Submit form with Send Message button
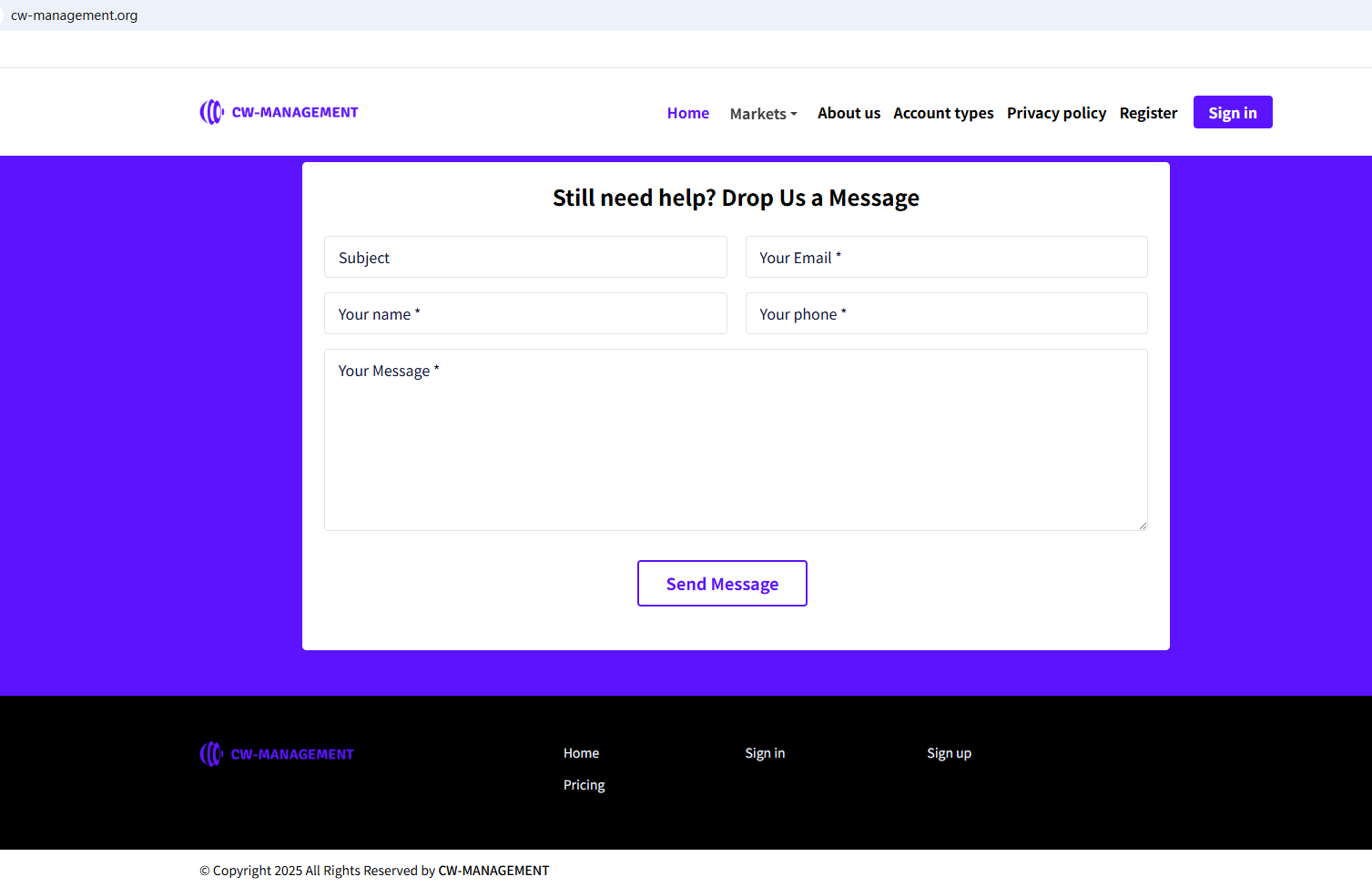 pyautogui.click(x=722, y=584)
